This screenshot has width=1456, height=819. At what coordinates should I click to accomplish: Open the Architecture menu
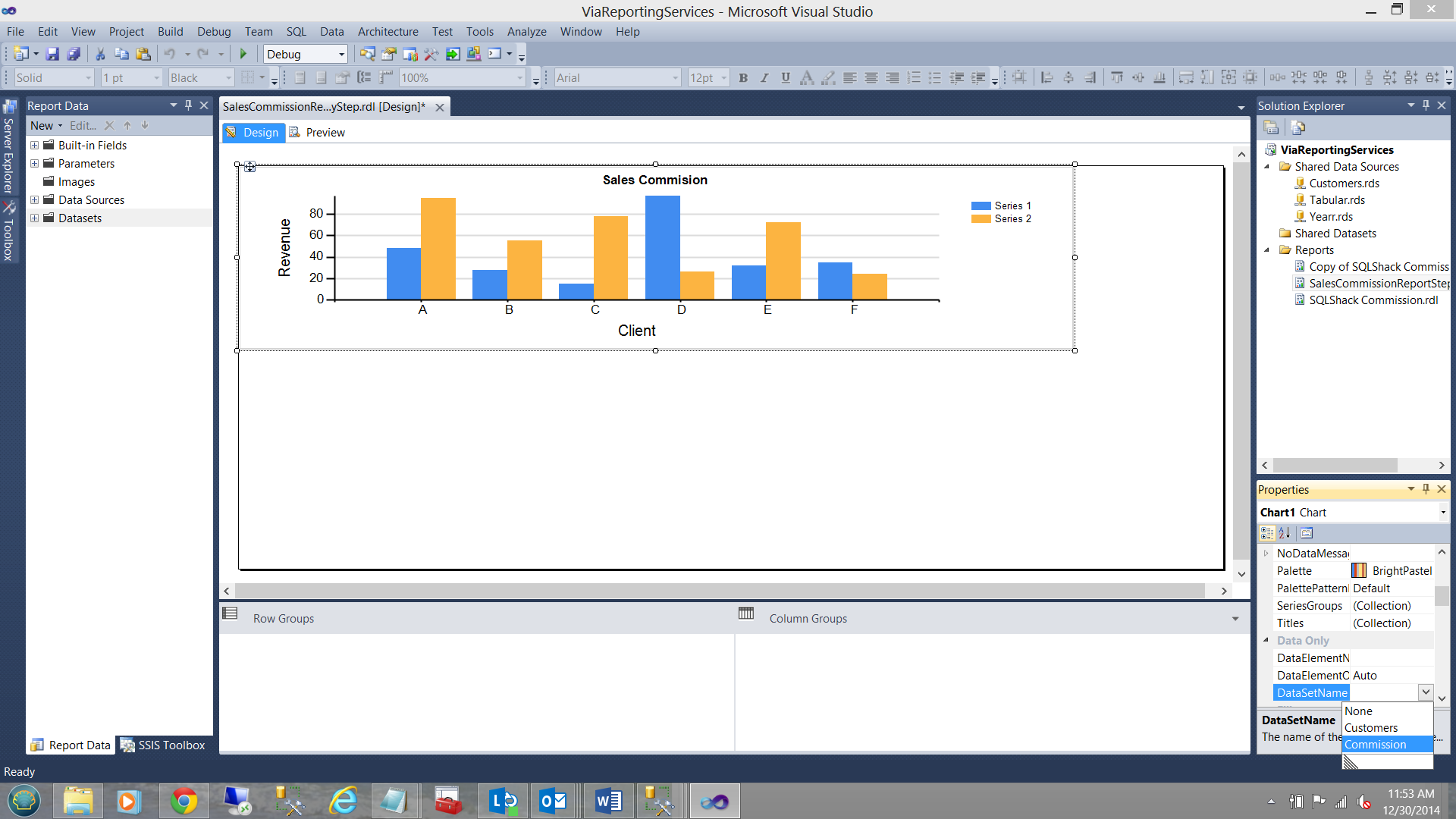point(388,32)
